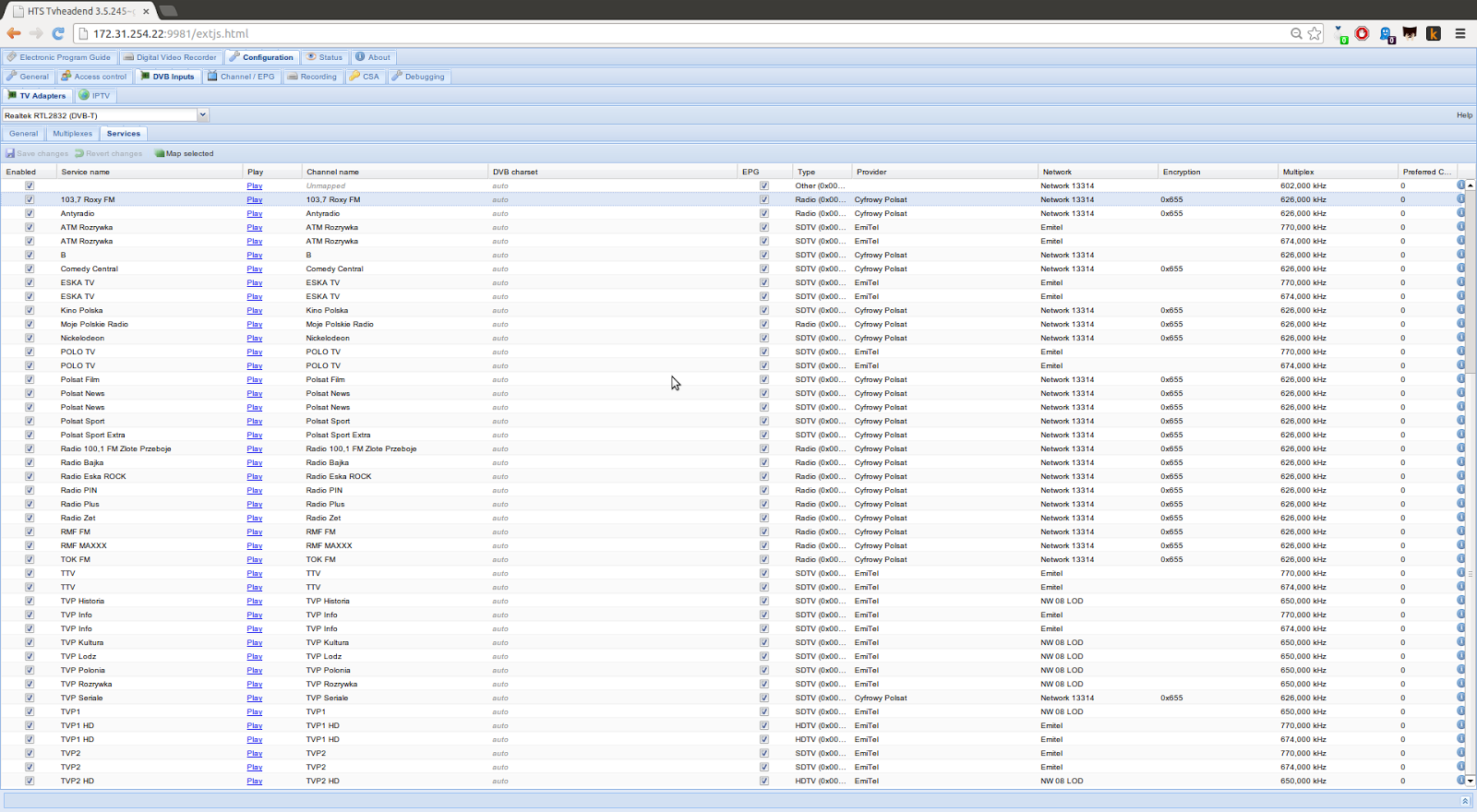Select the 'Radio 100,1 FM Zlote Przeboje' service name

tap(116, 448)
